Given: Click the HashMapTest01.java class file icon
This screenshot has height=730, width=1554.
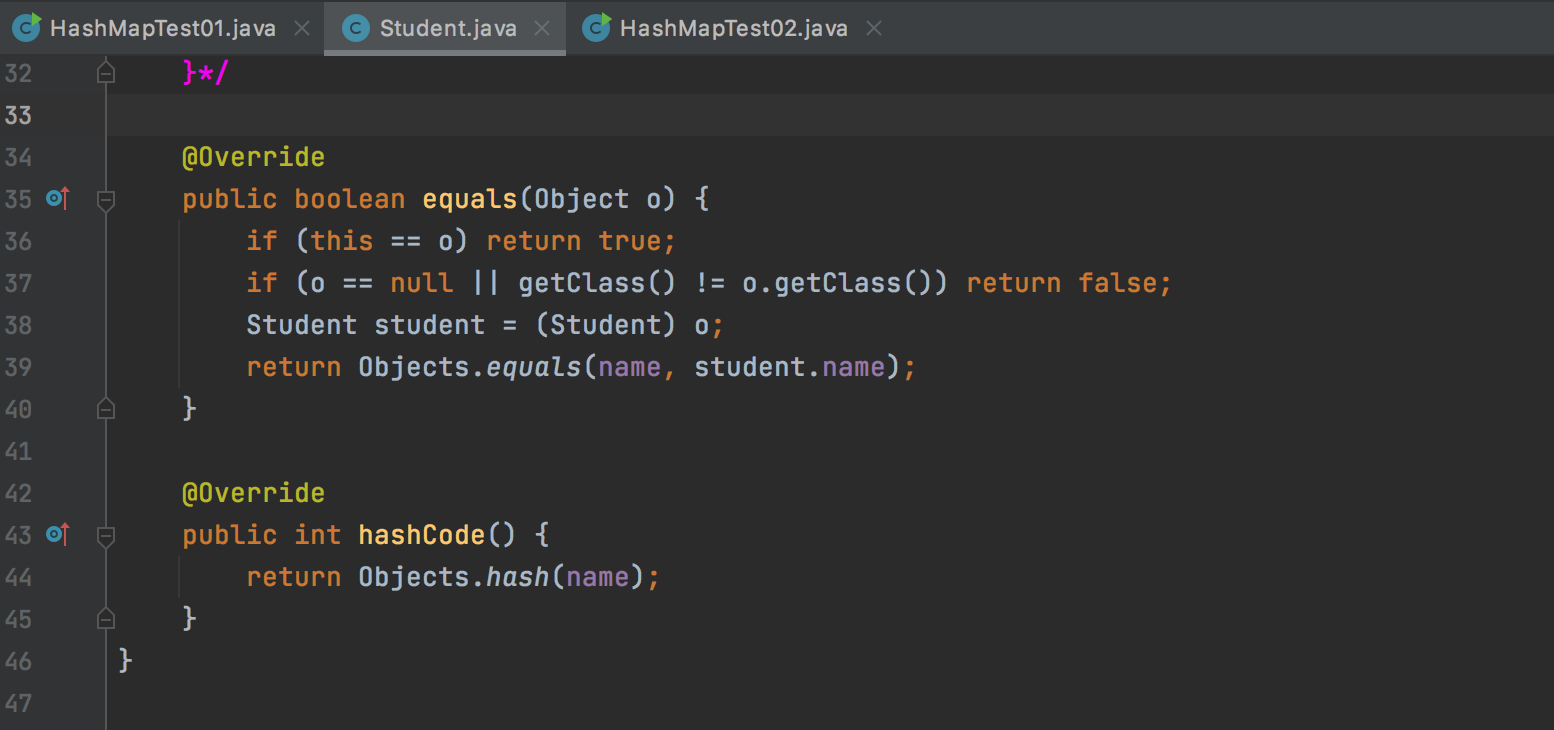Looking at the screenshot, I should click(x=27, y=27).
